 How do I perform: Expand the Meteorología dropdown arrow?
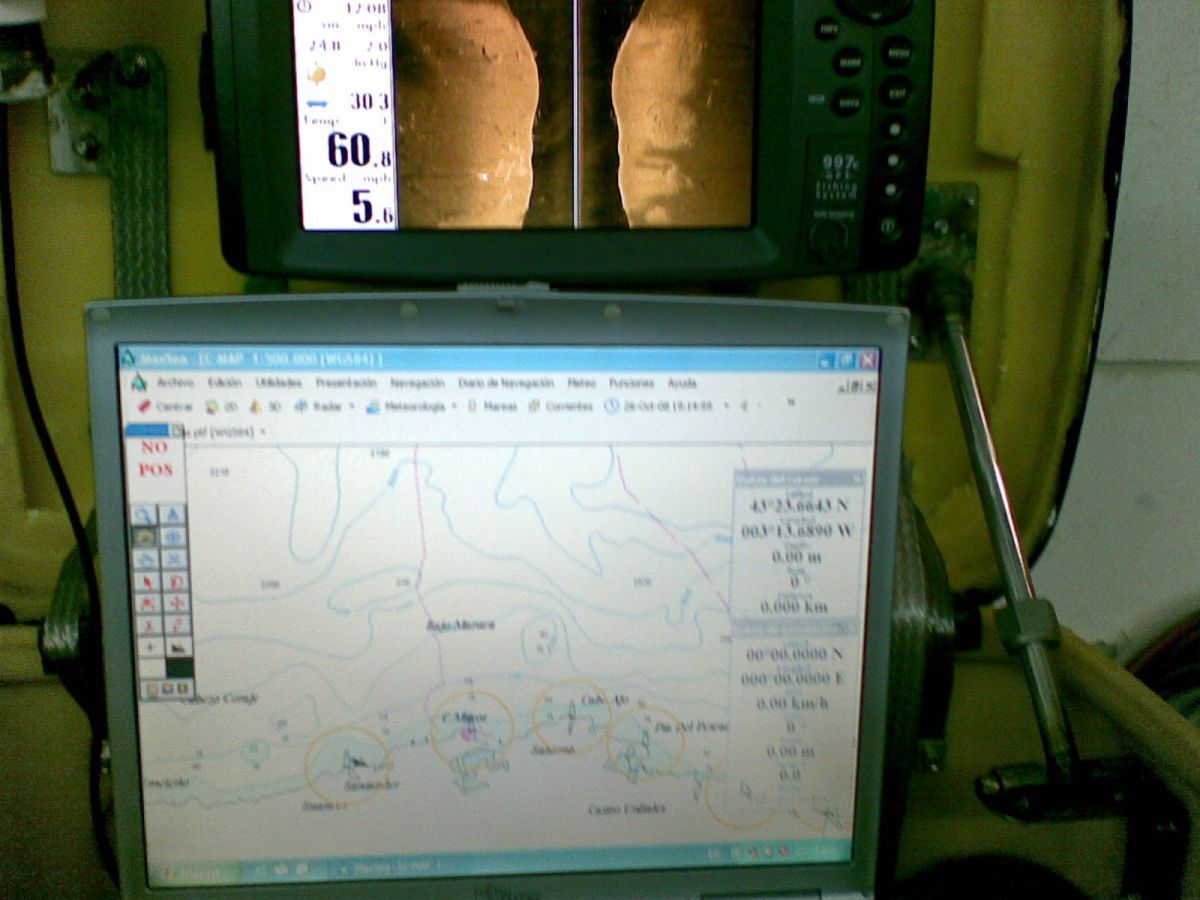point(454,406)
